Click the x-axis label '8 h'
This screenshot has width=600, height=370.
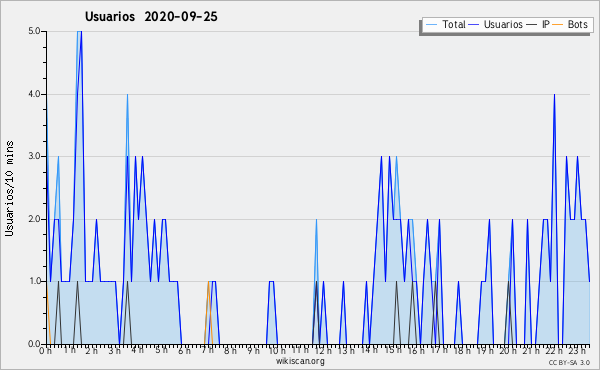tap(230, 351)
